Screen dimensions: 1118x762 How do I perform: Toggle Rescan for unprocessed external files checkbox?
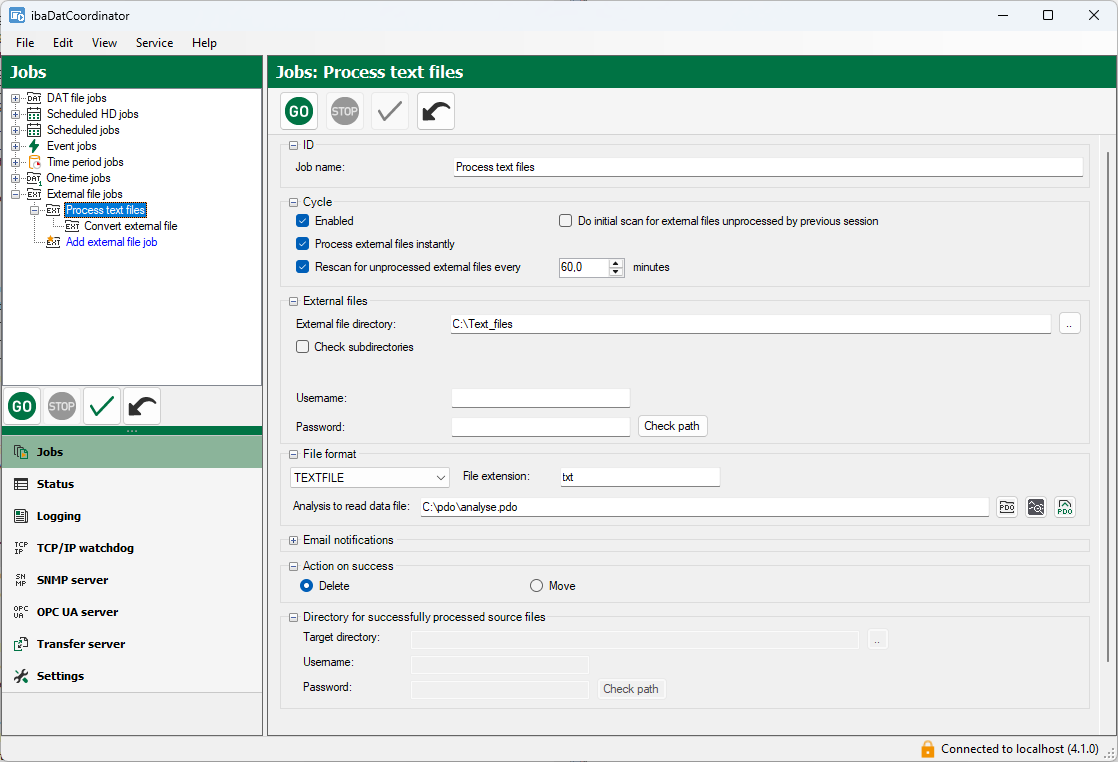302,267
